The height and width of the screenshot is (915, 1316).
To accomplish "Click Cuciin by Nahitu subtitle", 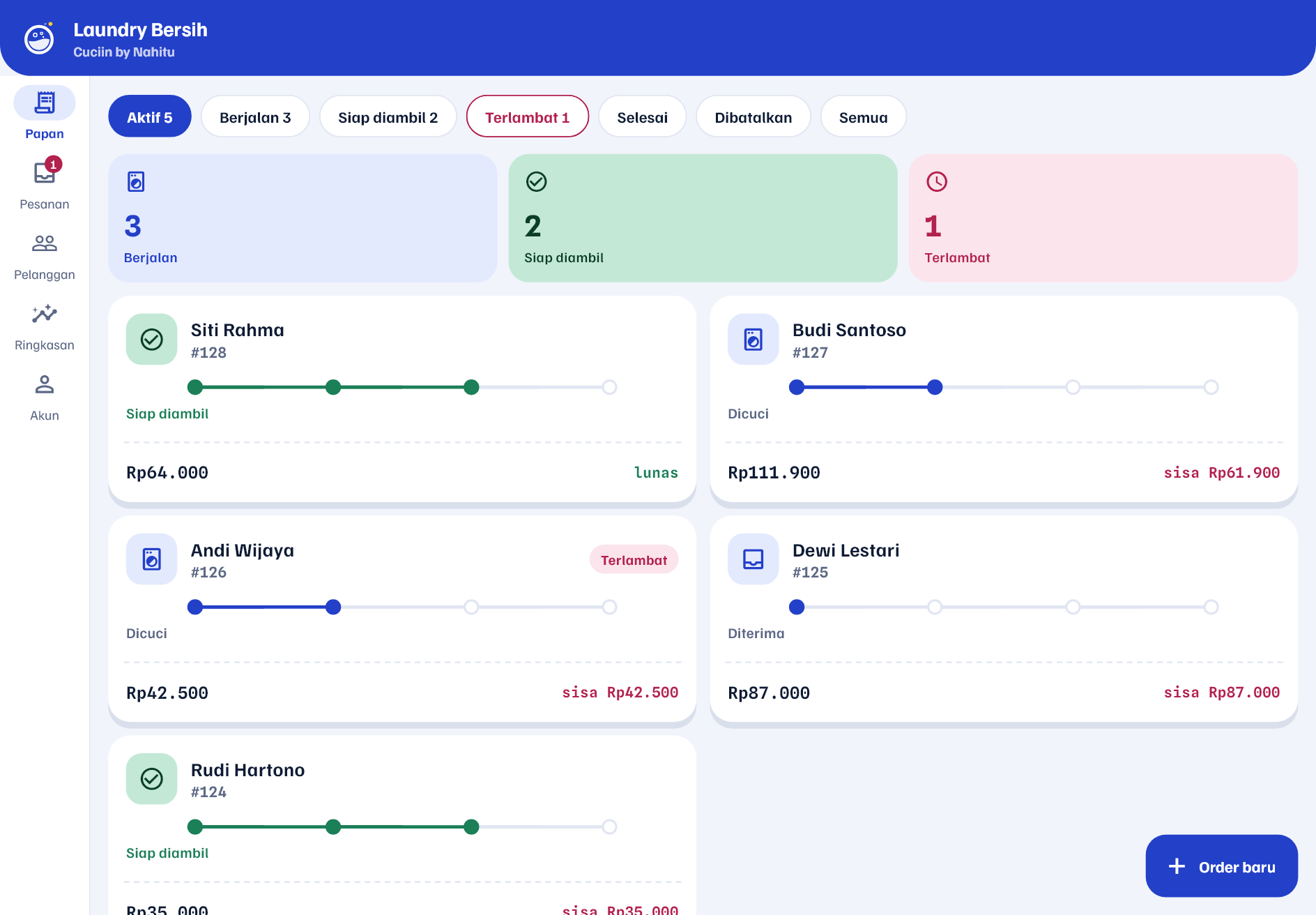I will (124, 52).
